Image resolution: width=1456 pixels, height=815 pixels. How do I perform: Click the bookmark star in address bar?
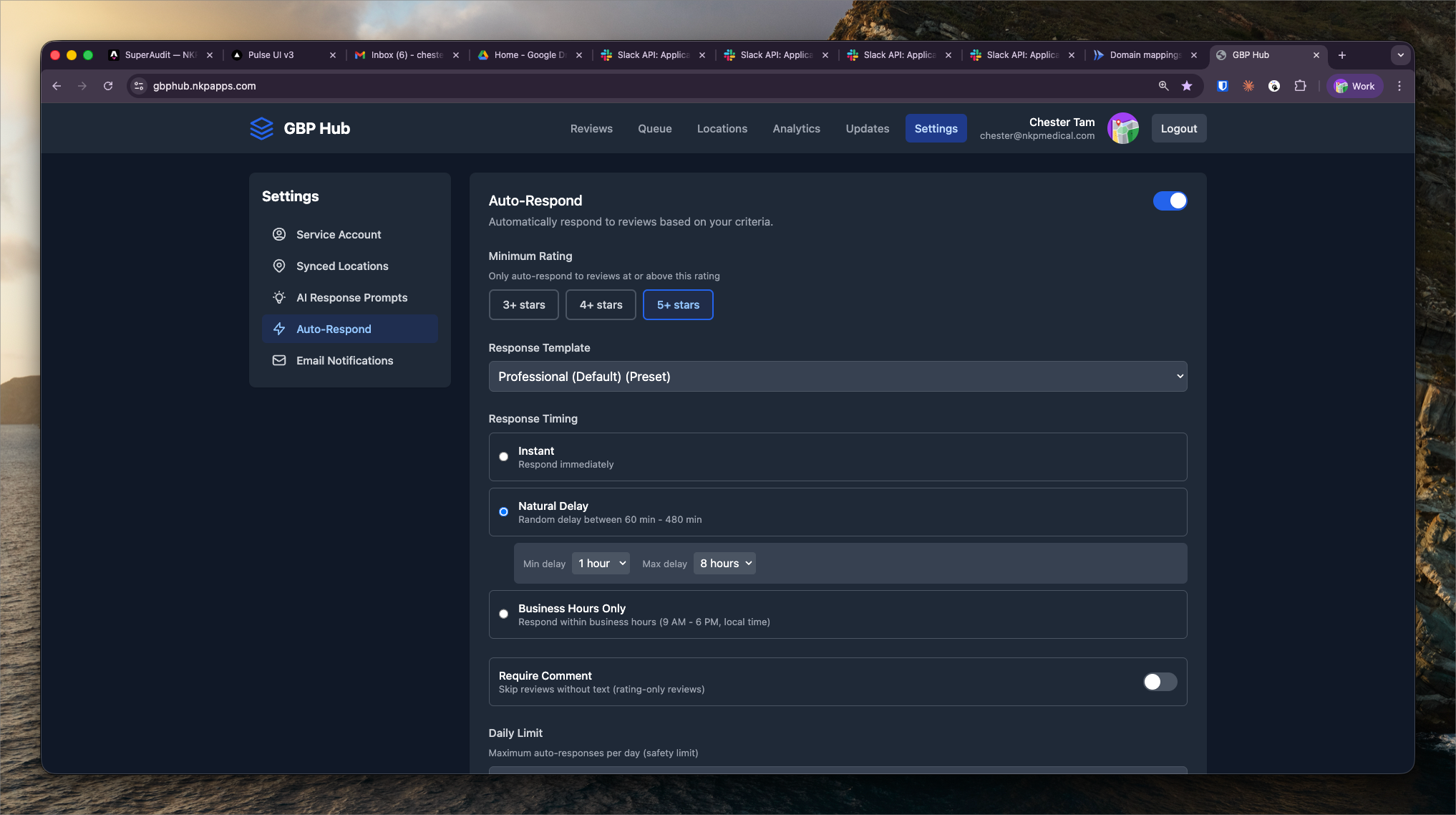pyautogui.click(x=1187, y=86)
